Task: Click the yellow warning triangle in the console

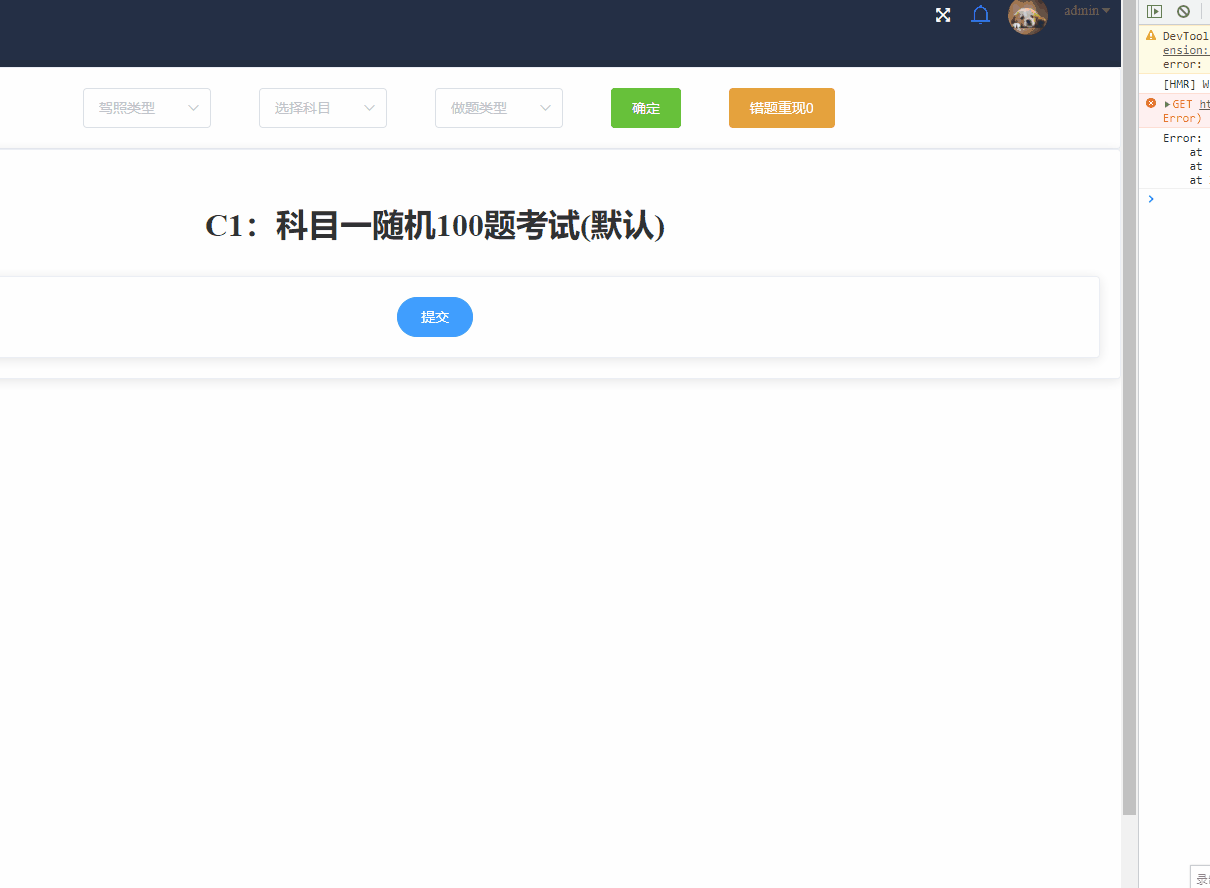Action: tap(1151, 35)
